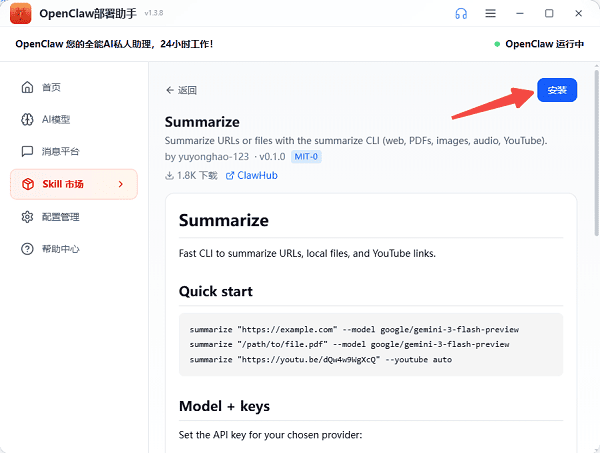
Task: Click the vertical scrollbar thumb
Action: coord(597,153)
